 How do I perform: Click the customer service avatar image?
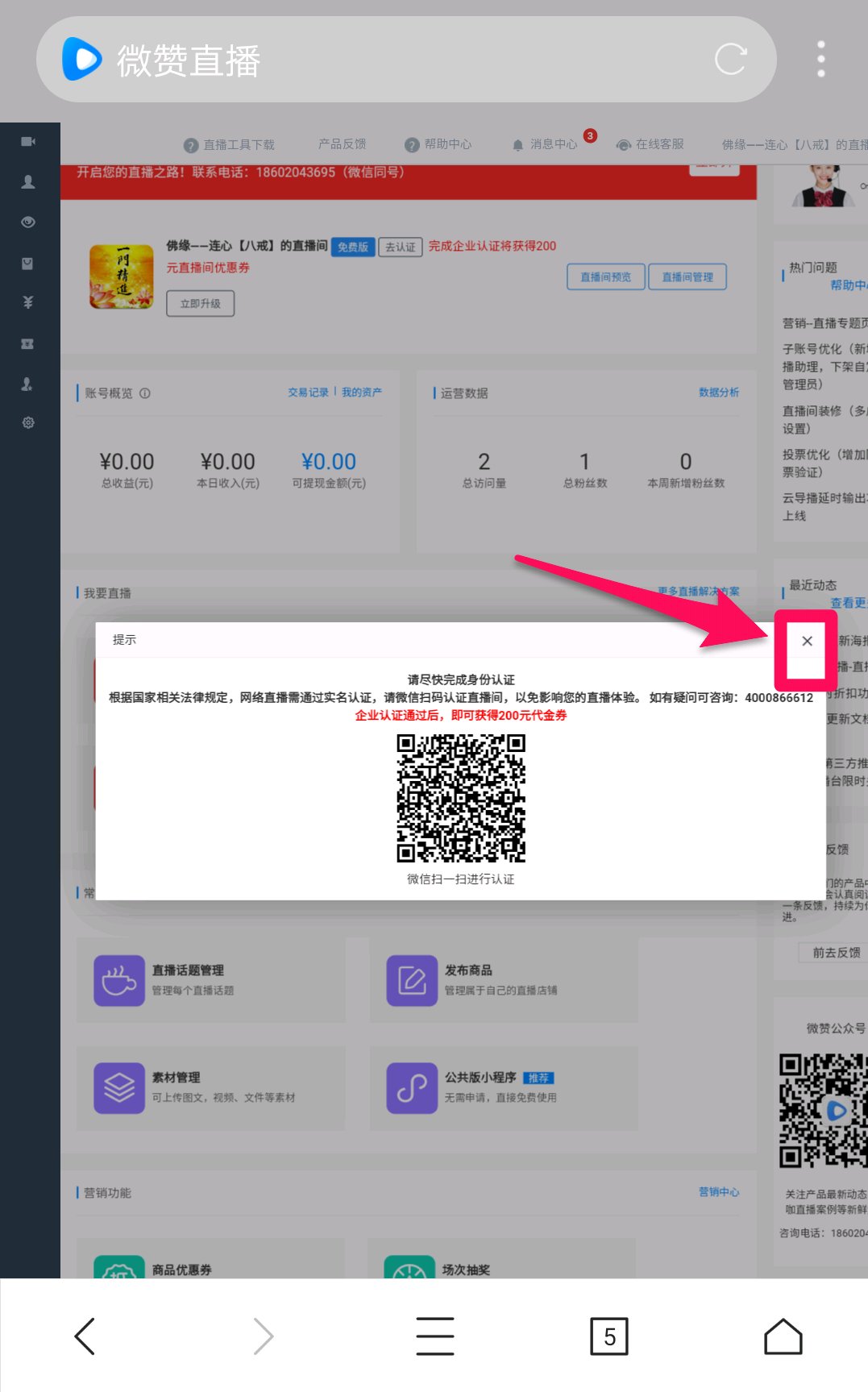(823, 185)
